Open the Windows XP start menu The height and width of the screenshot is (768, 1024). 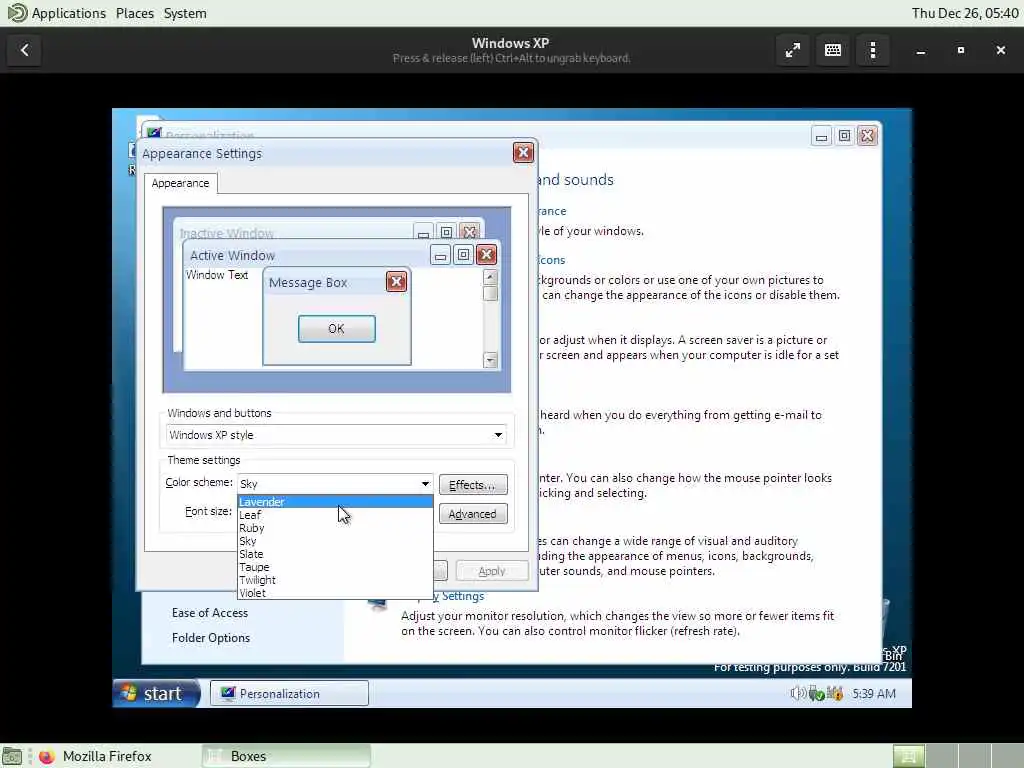156,694
